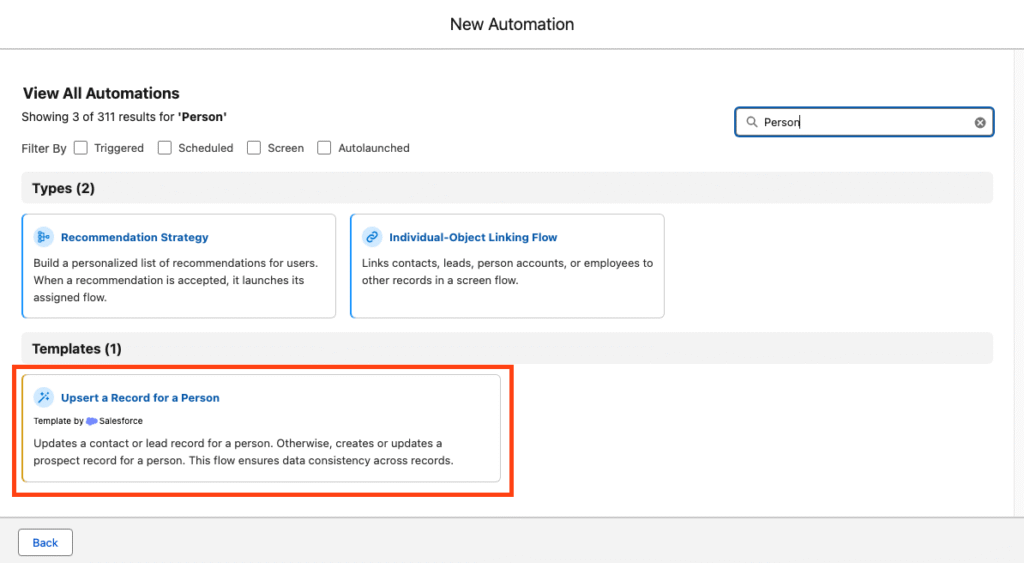The width and height of the screenshot is (1024, 563).
Task: Click the Upsert template wand icon
Action: pos(44,397)
